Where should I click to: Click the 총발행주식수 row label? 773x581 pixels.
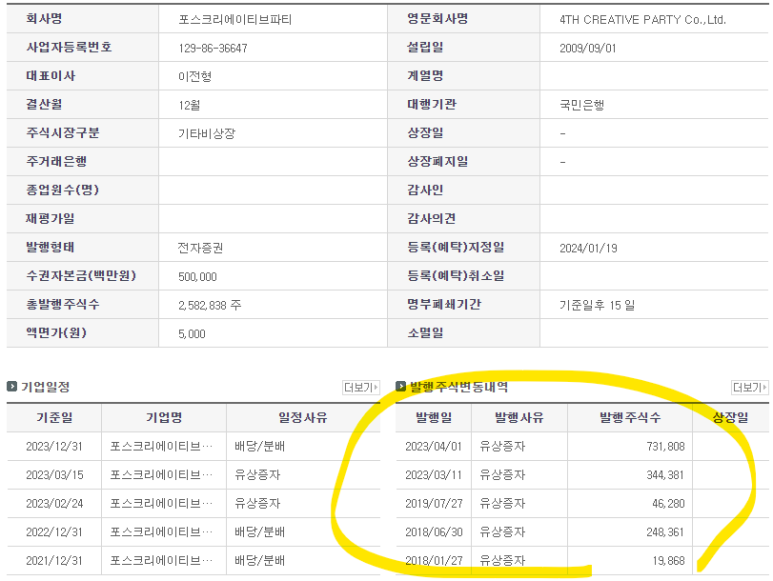point(63,305)
